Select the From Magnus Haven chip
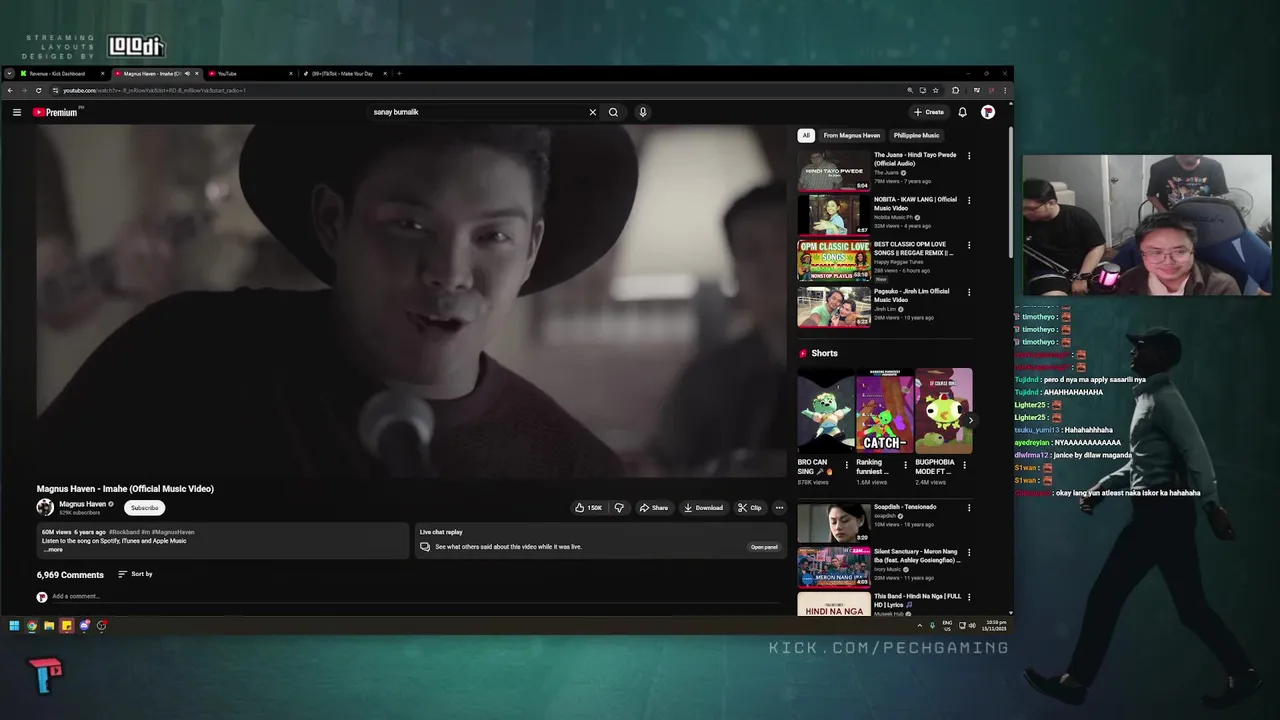The height and width of the screenshot is (720, 1280). click(x=852, y=135)
